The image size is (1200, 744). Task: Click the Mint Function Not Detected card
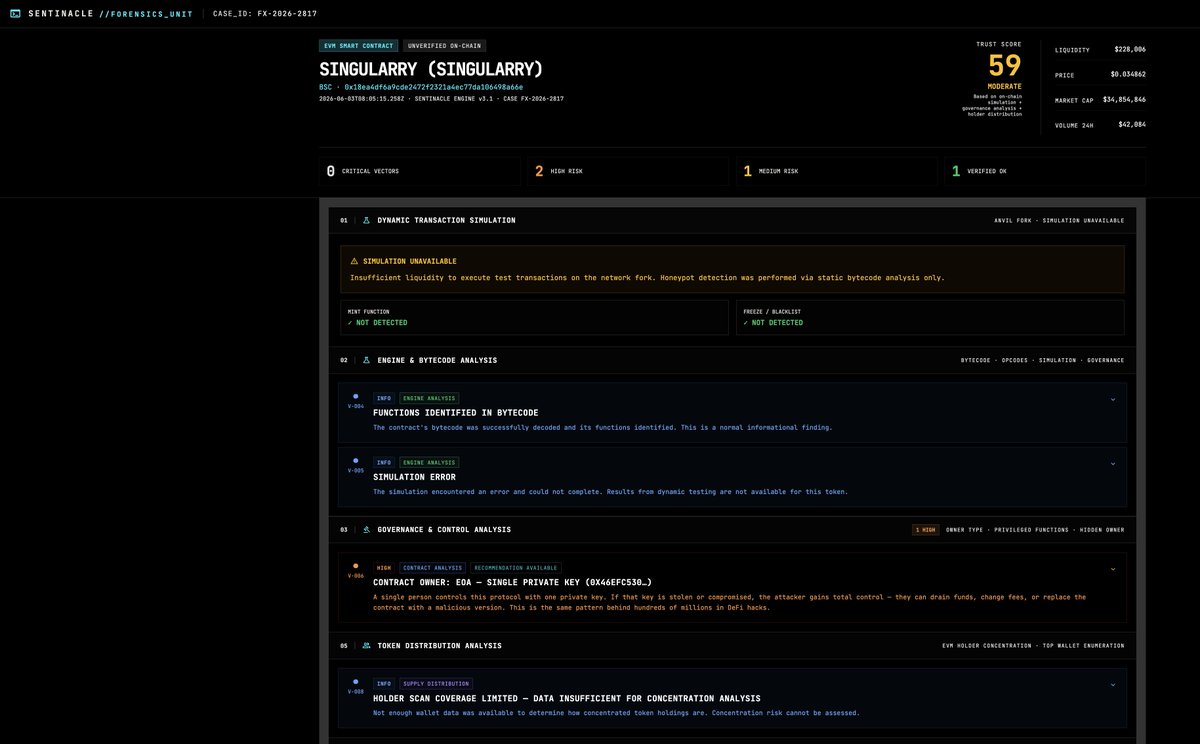[534, 318]
